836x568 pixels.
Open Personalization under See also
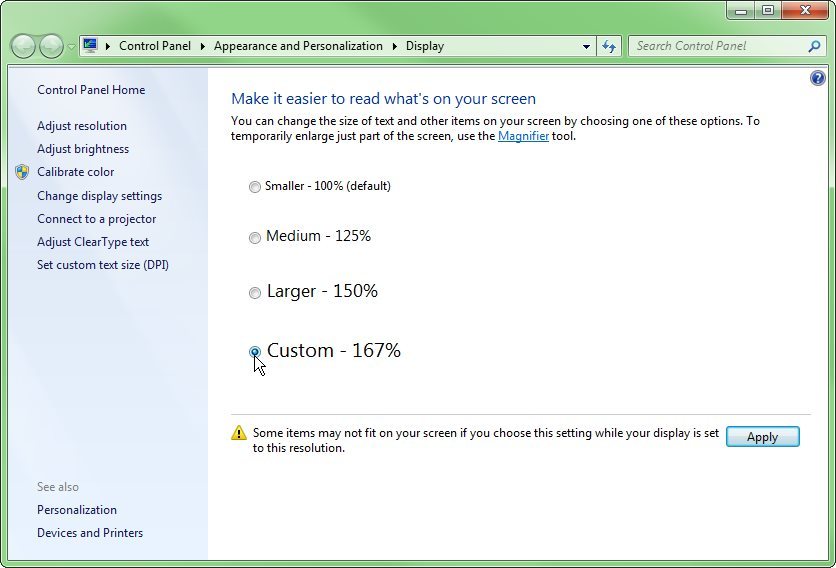77,510
